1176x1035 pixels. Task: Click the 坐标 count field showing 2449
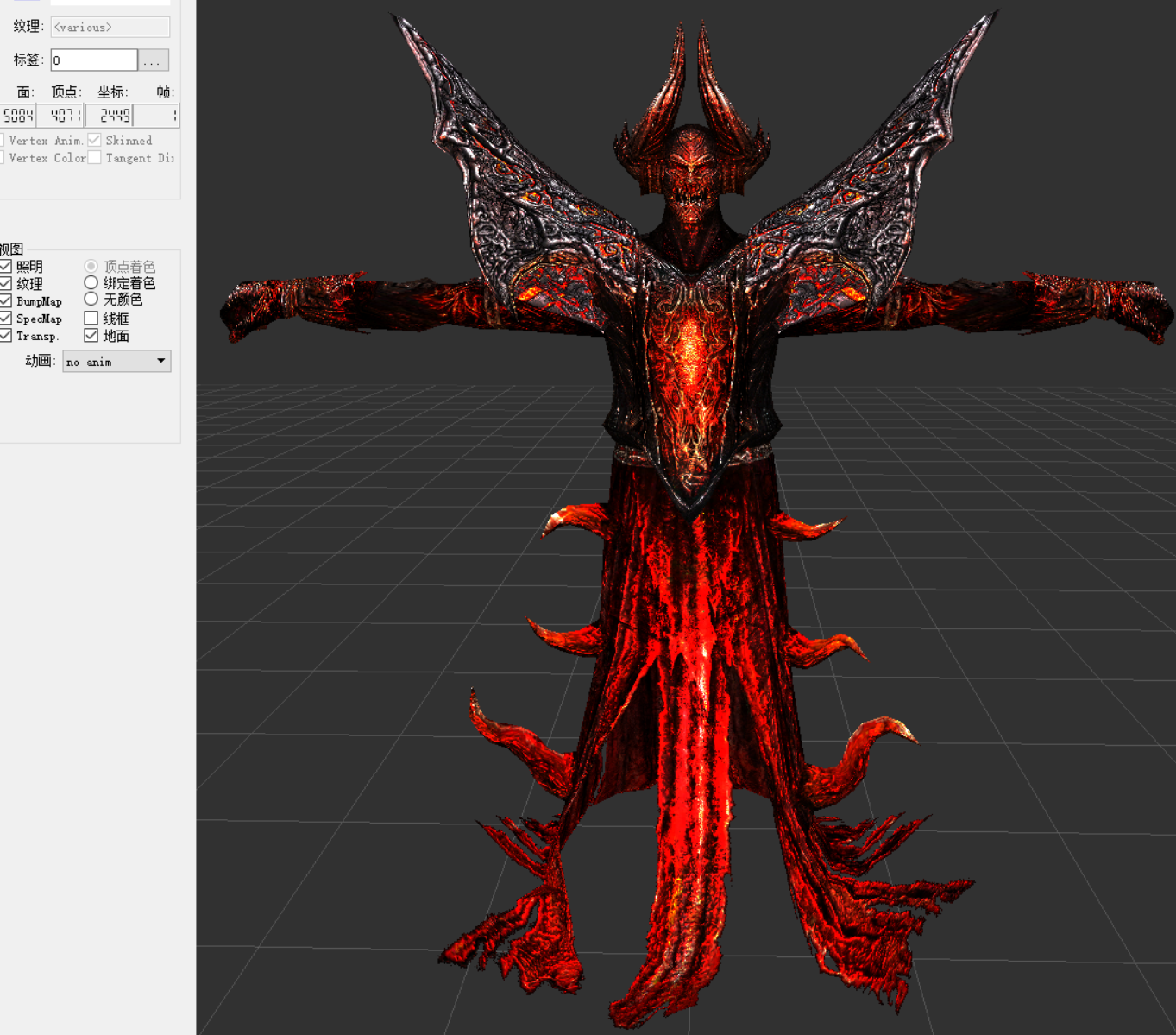pyautogui.click(x=109, y=115)
